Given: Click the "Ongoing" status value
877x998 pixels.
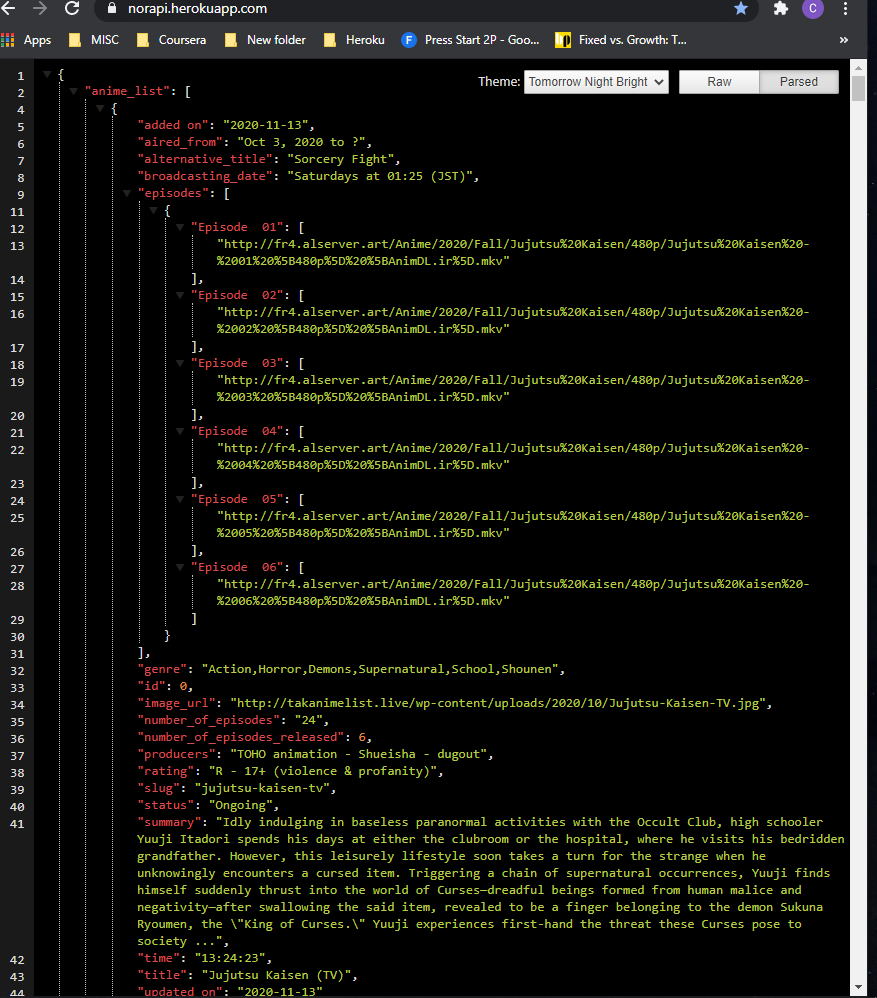Looking at the screenshot, I should [241, 805].
